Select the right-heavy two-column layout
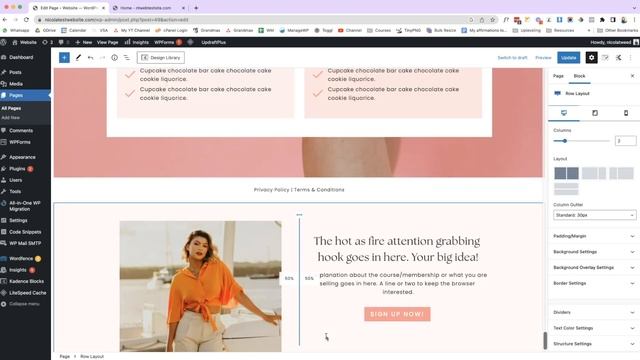The image size is (640, 360). coord(621,173)
